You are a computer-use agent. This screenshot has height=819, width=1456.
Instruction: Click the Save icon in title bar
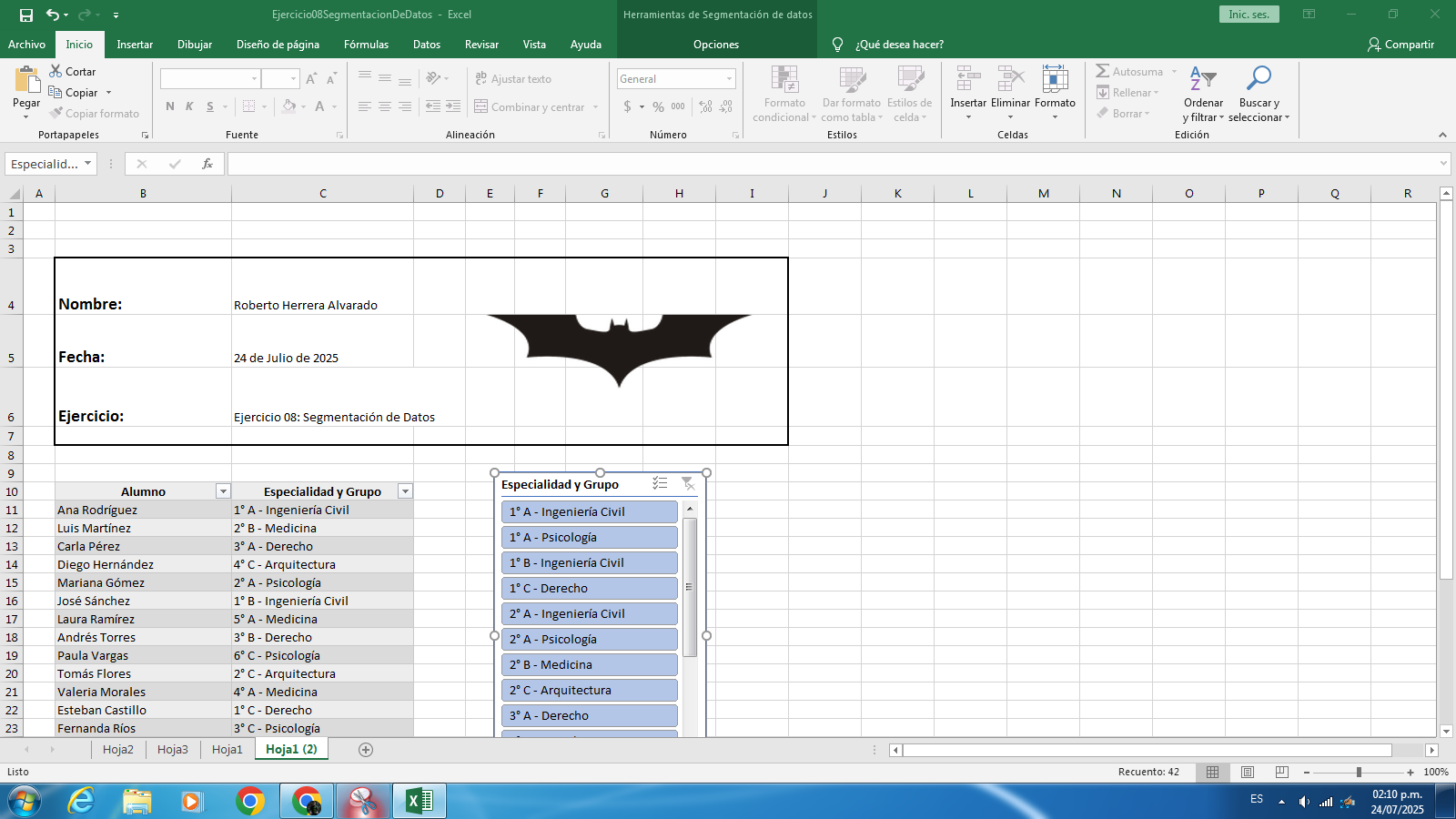26,15
